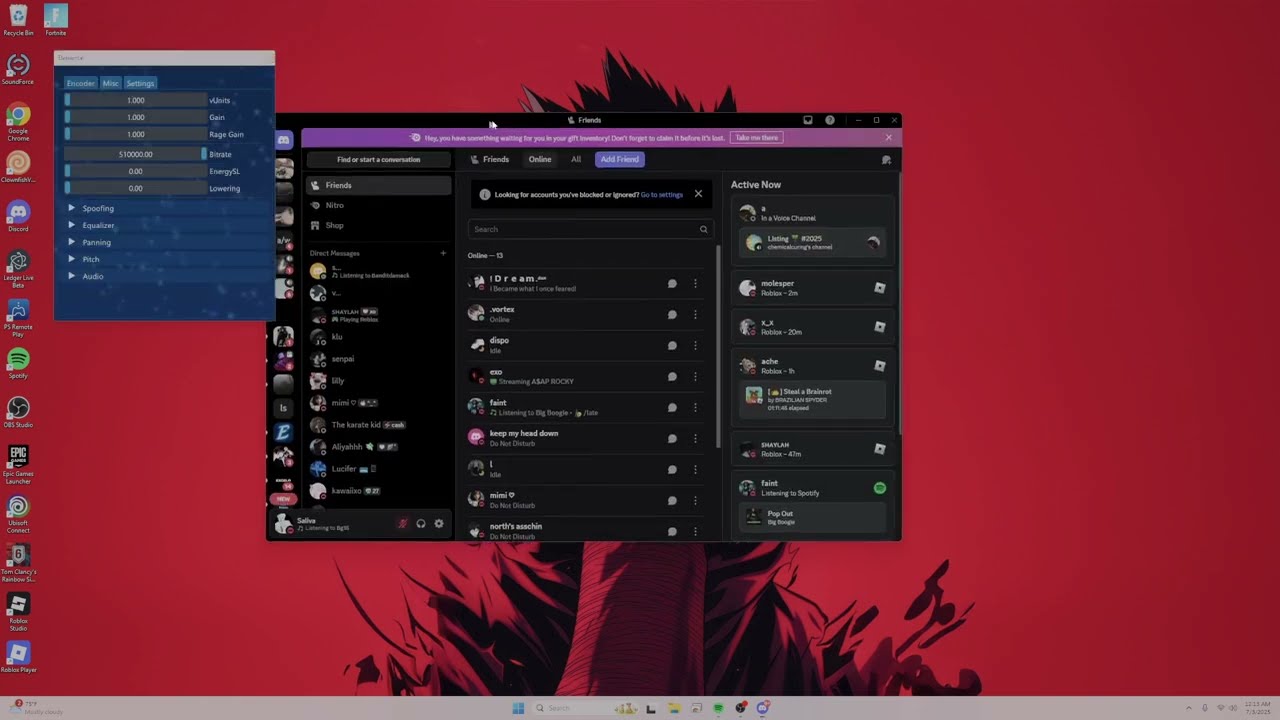
Task: Open the Discord home logo icon
Action: coord(283,140)
